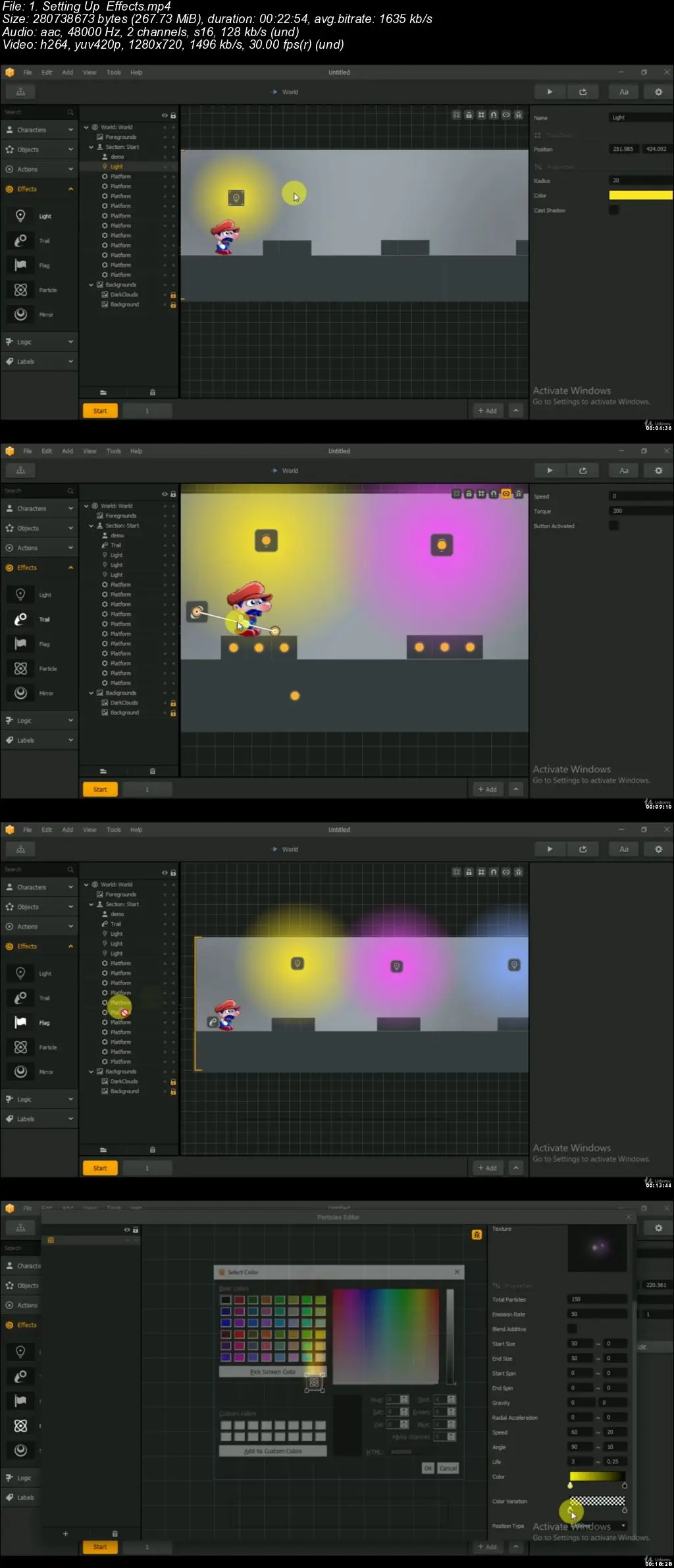Open the Tools menu in the 00:04:36 frame
674x1568 pixels.
[114, 72]
